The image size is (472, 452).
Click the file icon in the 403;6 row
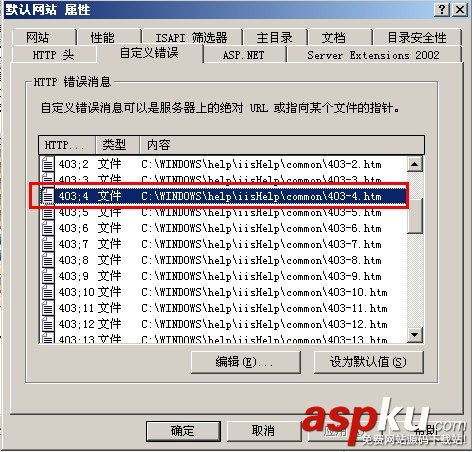(48, 228)
